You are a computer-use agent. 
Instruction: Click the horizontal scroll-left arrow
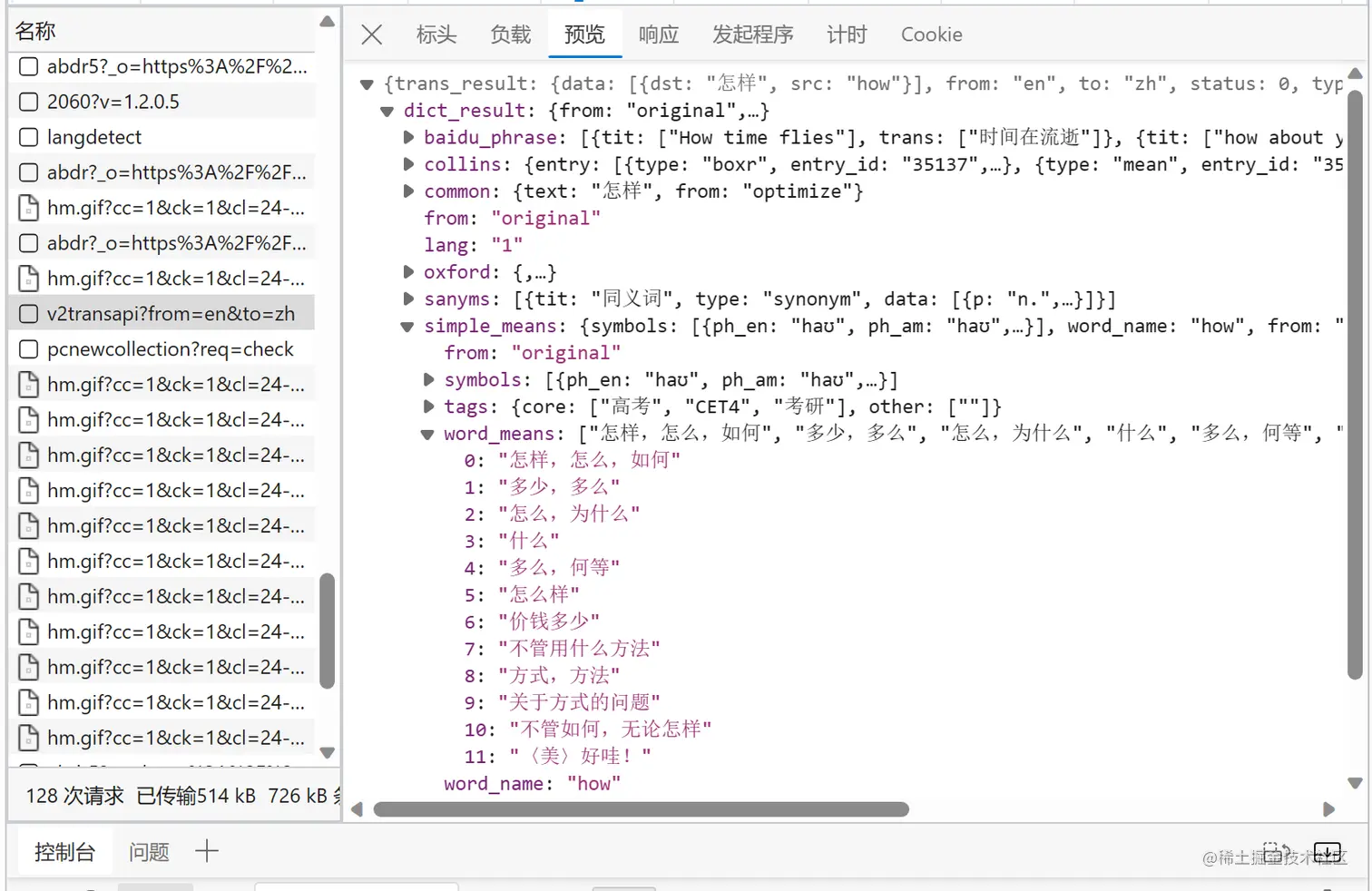pos(357,809)
